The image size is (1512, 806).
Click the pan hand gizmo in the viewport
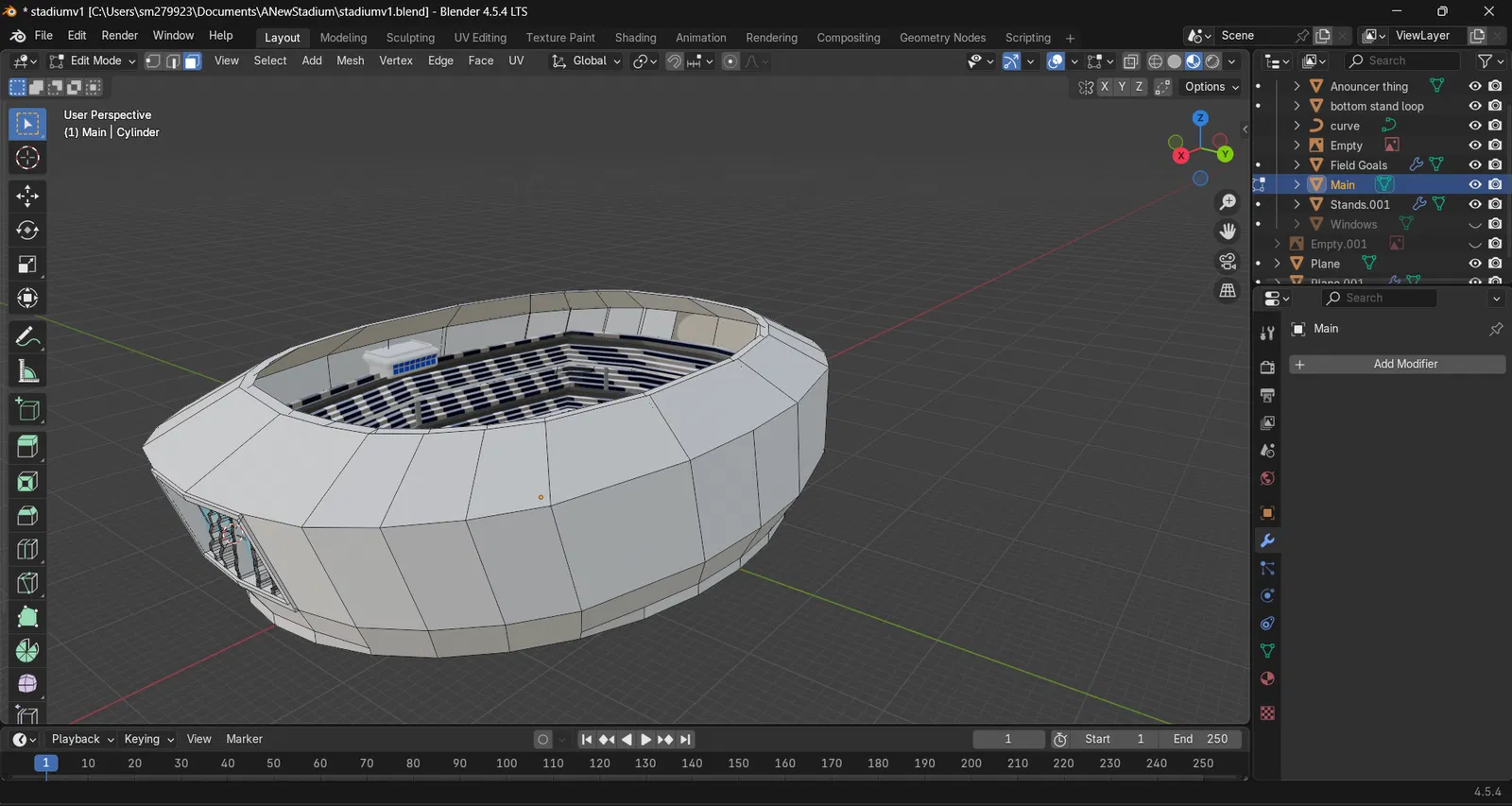click(1228, 232)
